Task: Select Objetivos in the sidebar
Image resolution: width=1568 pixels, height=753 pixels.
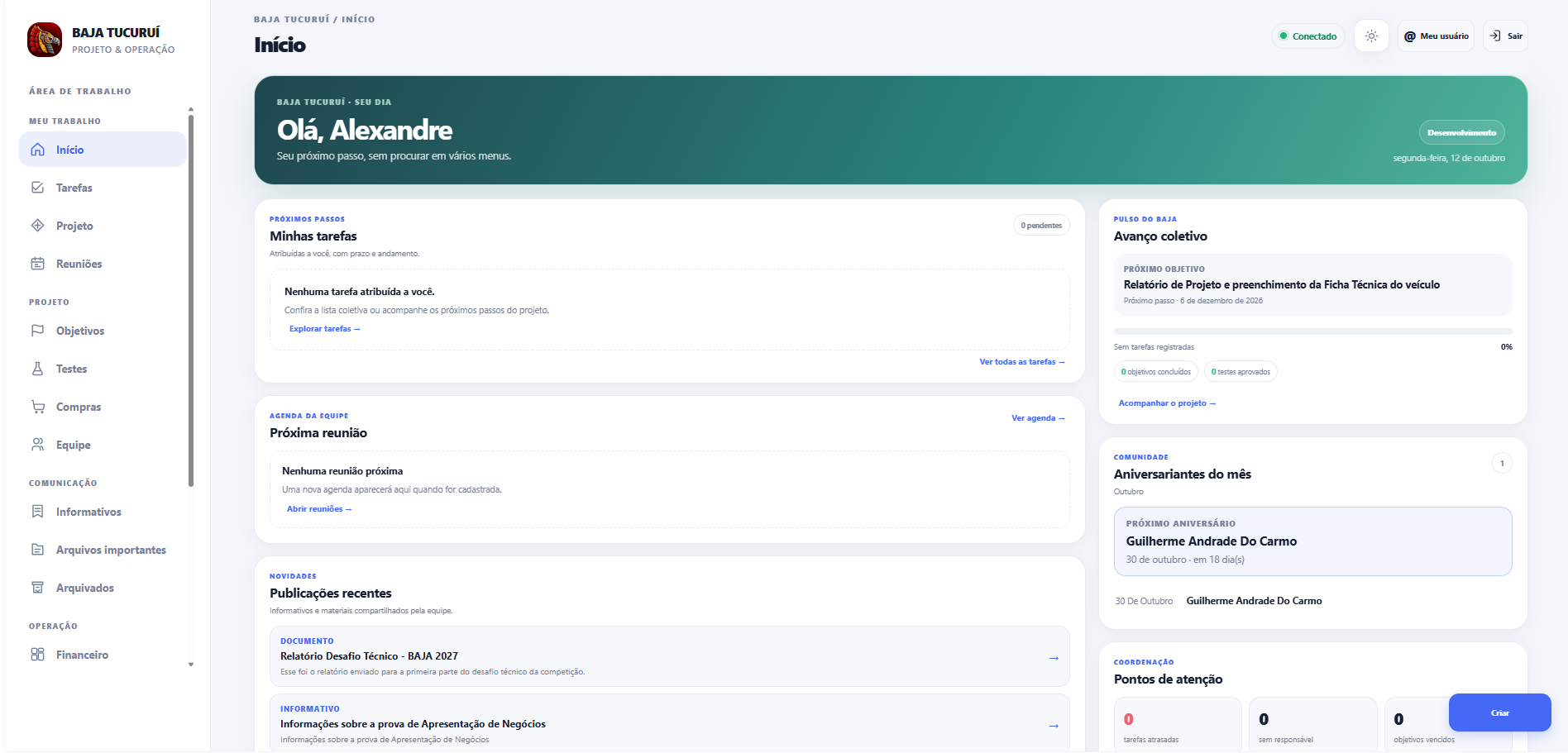Action: (103, 331)
